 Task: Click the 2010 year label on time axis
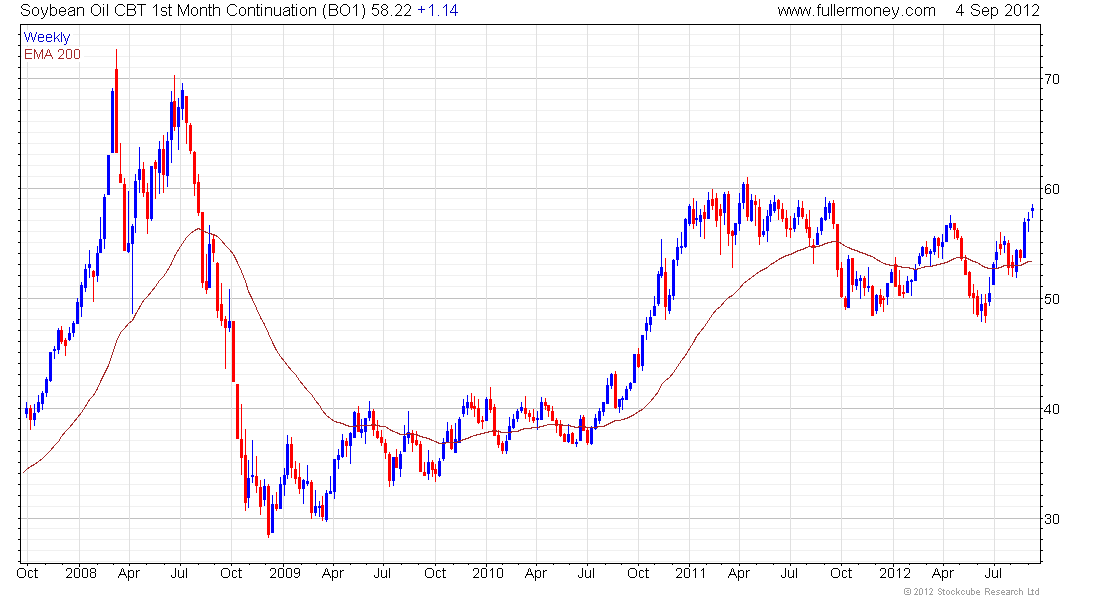click(488, 573)
